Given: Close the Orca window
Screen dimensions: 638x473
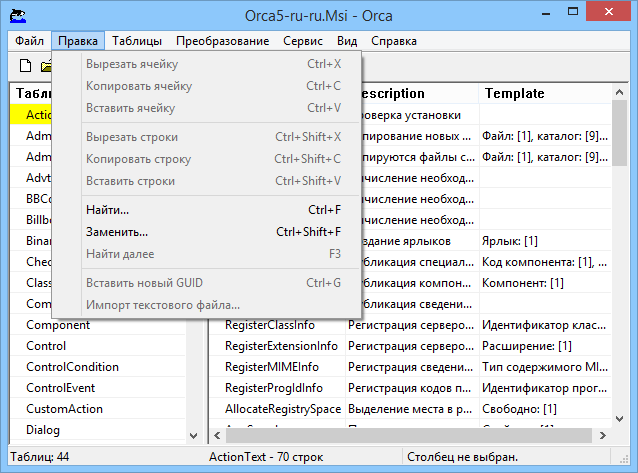Looking at the screenshot, I should [609, 11].
